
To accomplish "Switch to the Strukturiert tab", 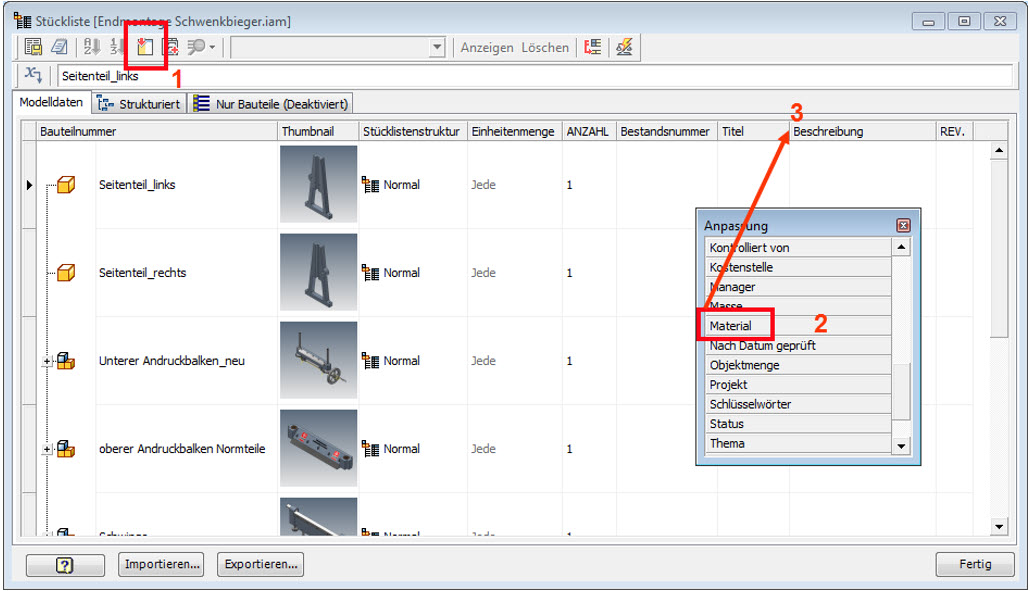I will (138, 103).
